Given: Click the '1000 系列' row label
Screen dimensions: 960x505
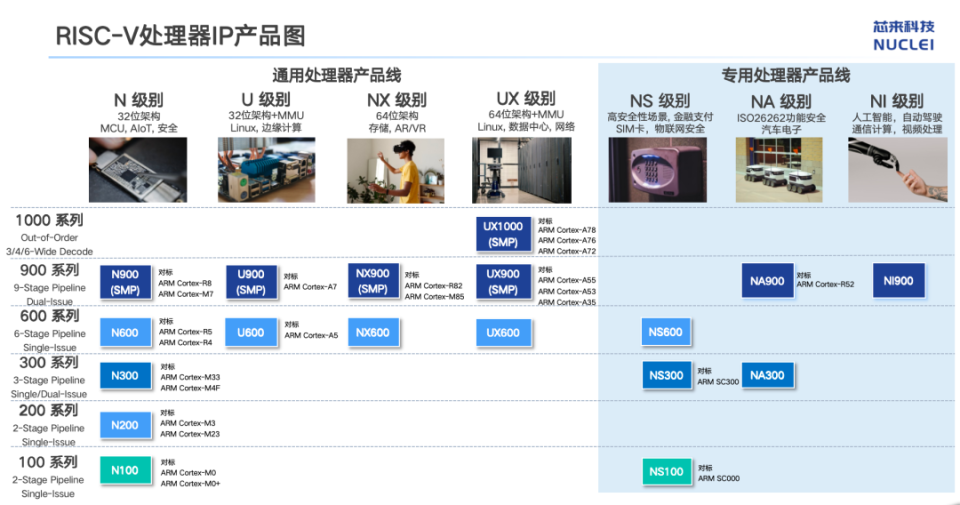Looking at the screenshot, I should pyautogui.click(x=49, y=220).
